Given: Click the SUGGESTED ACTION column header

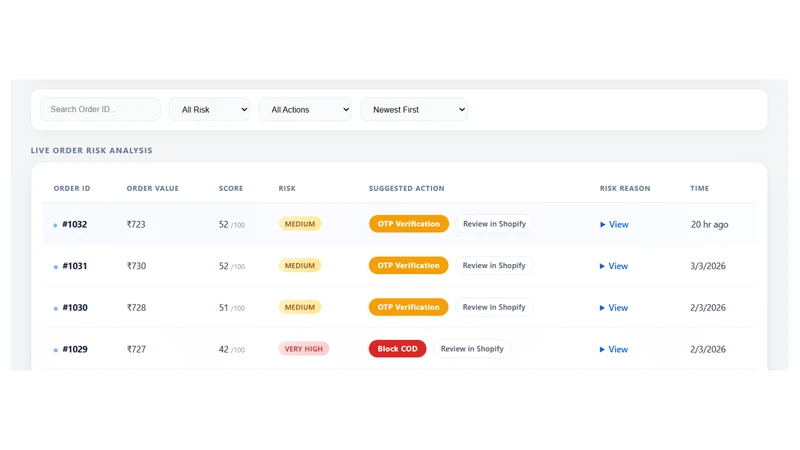Looking at the screenshot, I should (x=407, y=188).
